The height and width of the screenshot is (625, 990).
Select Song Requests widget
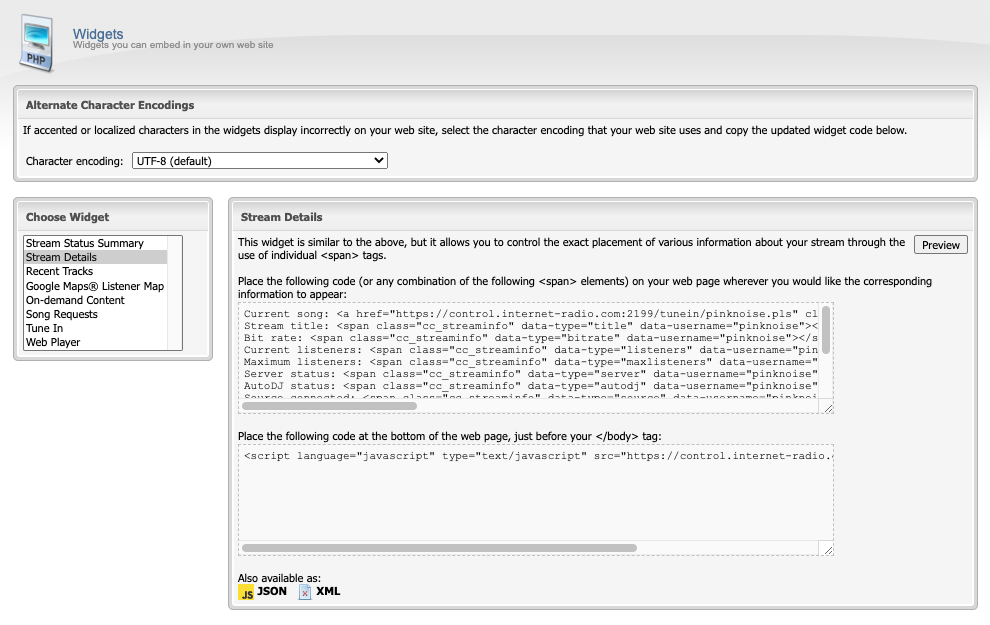tap(62, 315)
